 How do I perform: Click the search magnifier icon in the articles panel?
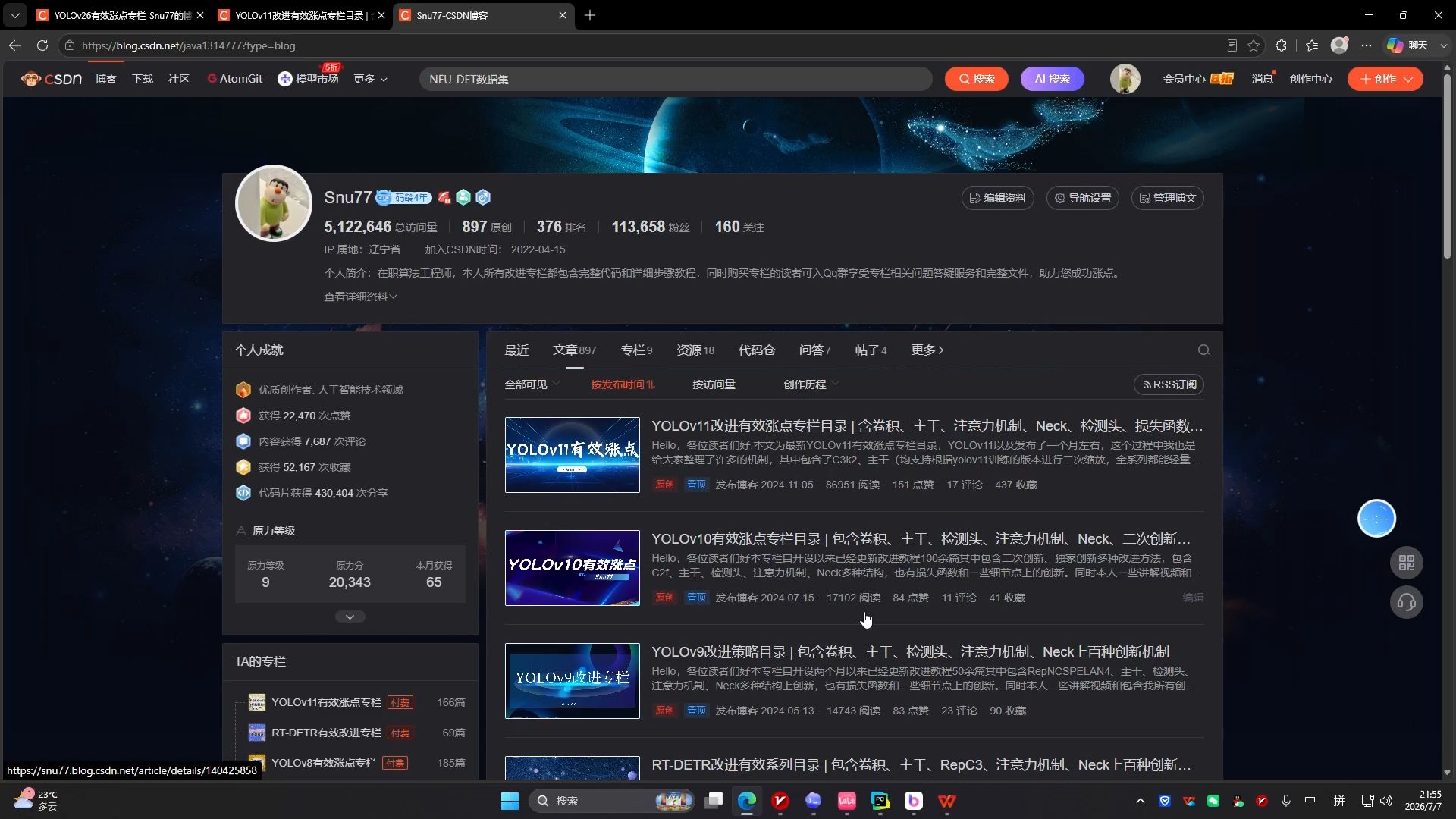(1203, 350)
